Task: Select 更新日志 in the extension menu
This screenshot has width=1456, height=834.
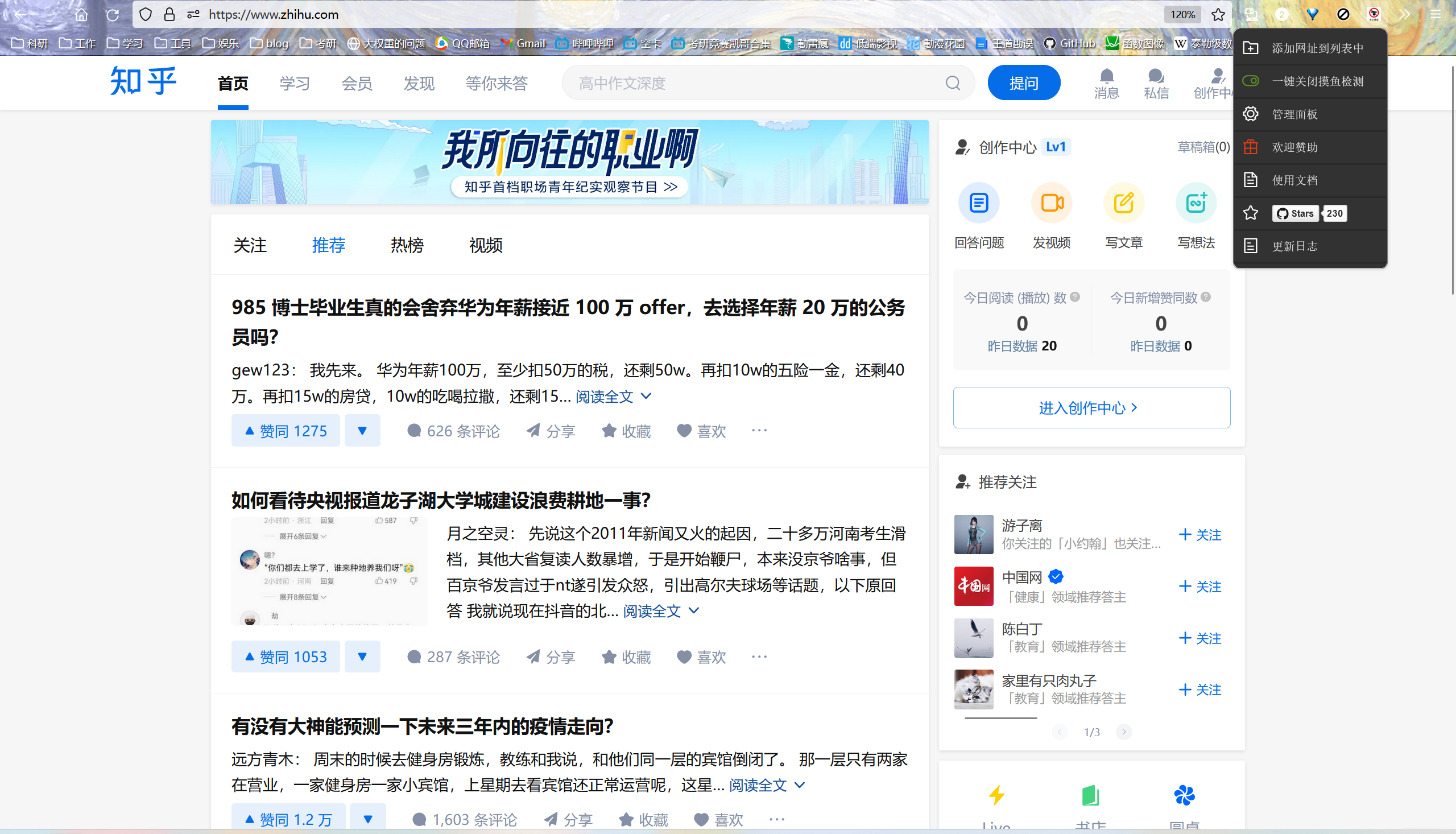Action: (x=1294, y=246)
